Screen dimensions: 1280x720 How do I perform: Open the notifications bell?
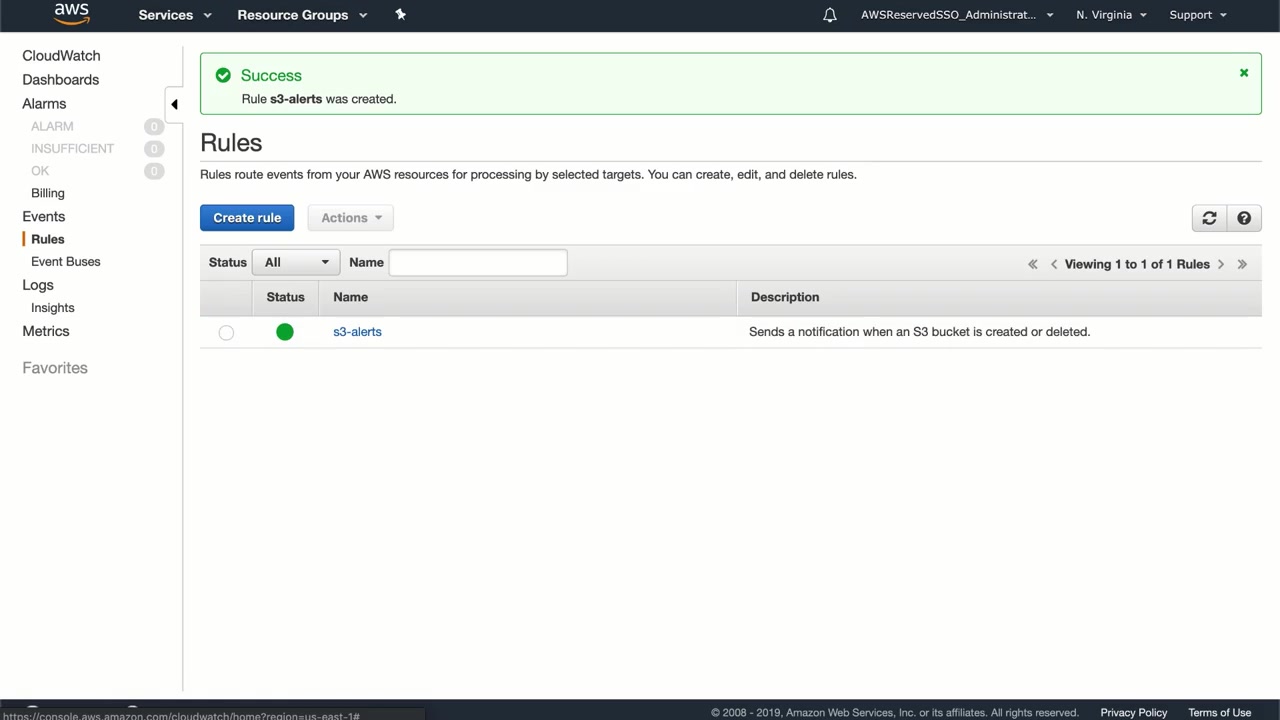[x=830, y=15]
